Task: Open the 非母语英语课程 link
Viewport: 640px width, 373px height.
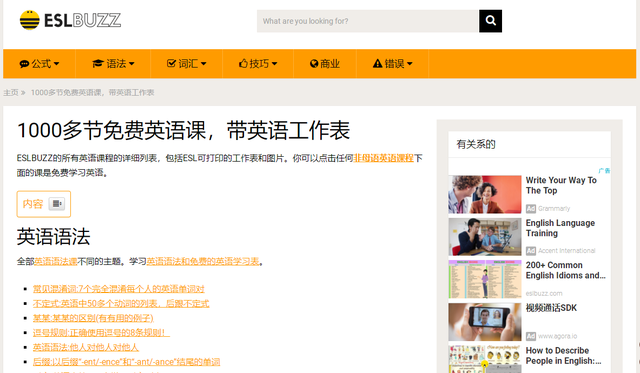Action: pos(383,158)
